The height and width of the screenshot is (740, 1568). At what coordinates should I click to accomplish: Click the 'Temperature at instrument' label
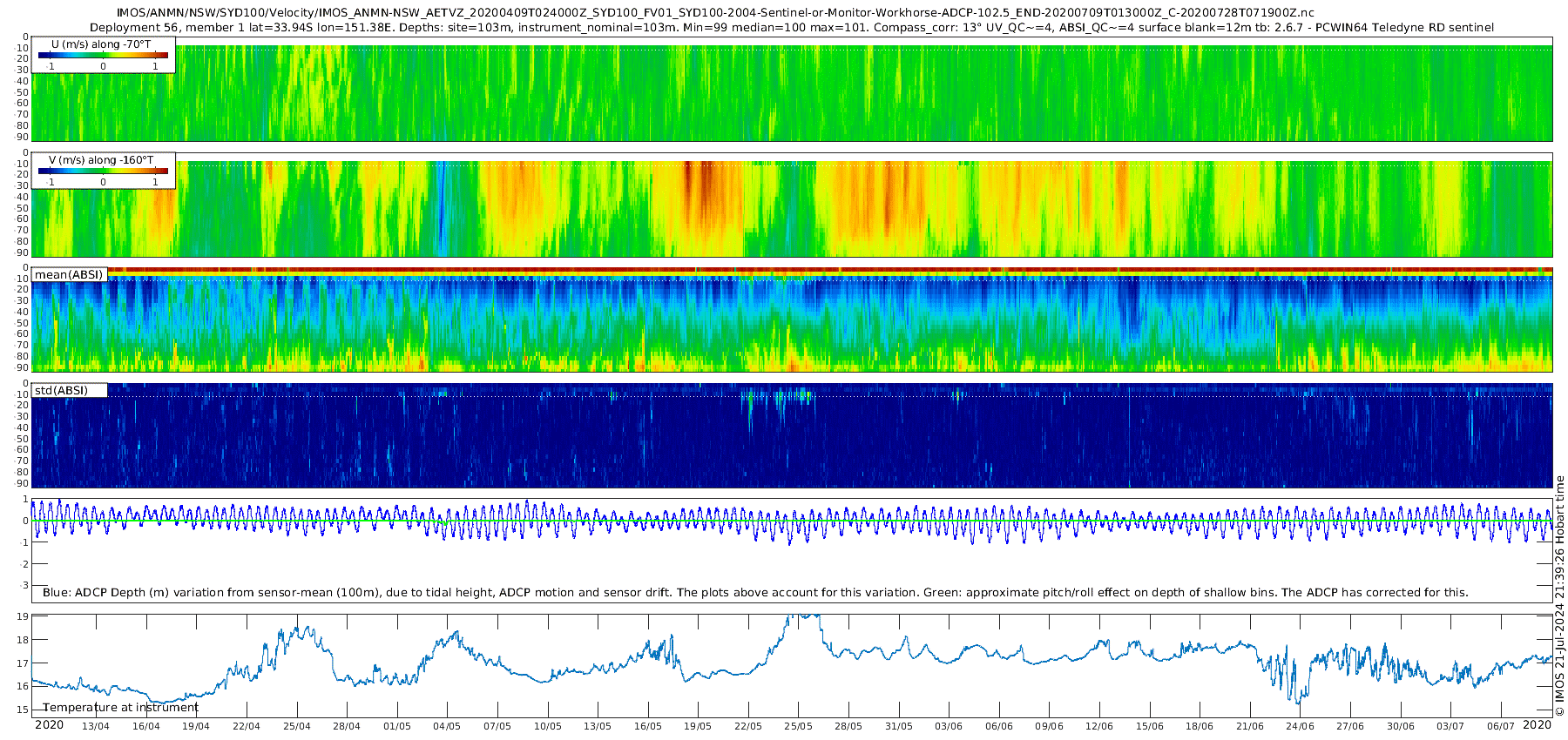(121, 707)
